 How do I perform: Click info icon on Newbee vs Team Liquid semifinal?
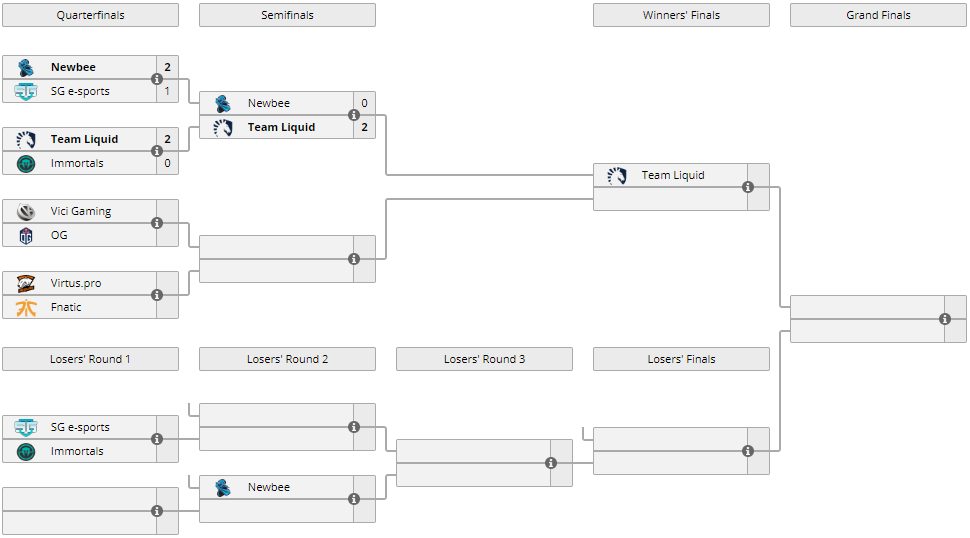tap(354, 115)
